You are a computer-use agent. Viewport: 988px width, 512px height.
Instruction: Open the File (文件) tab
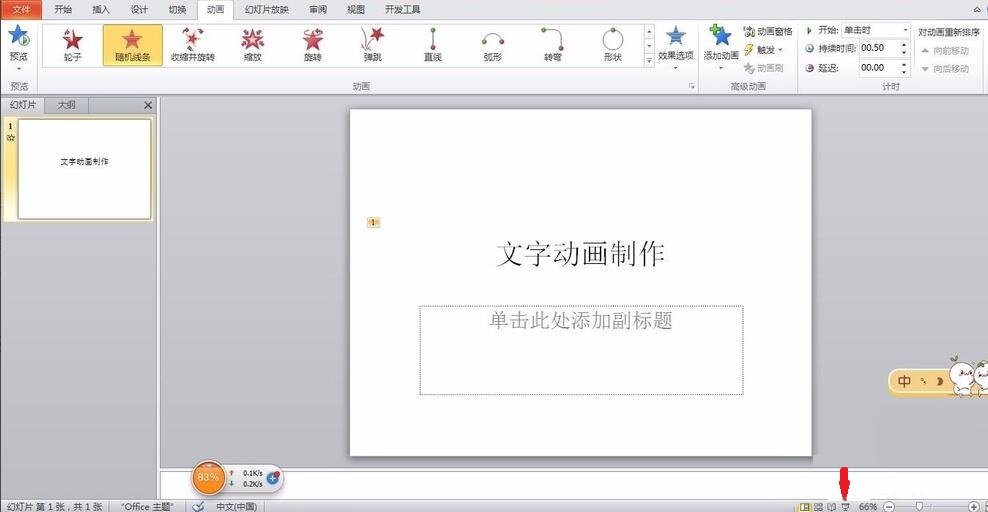pos(21,9)
